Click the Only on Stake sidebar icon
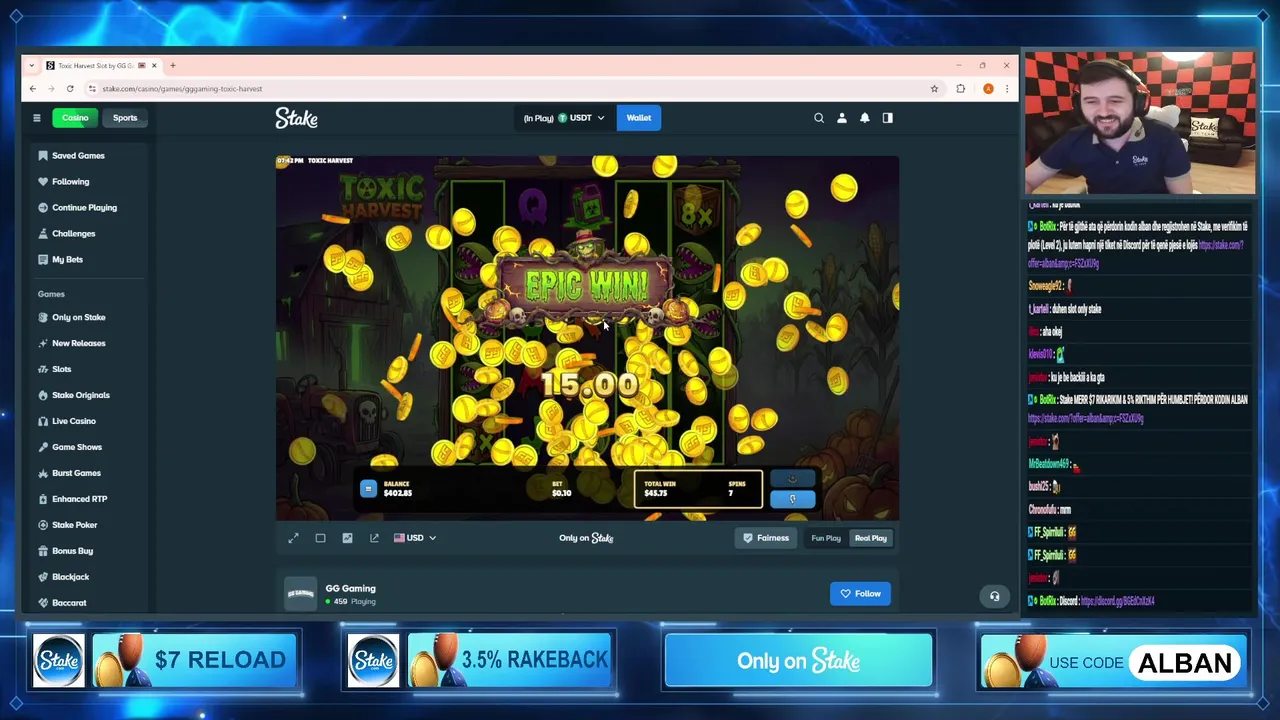The width and height of the screenshot is (1280, 720). click(43, 317)
